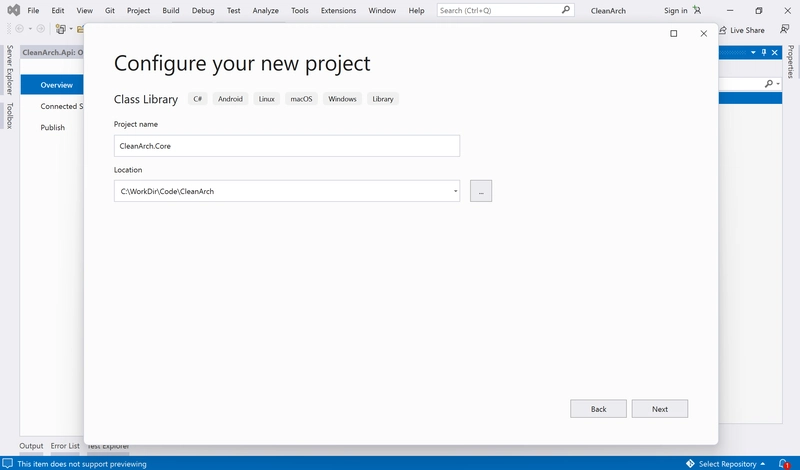Open the Extensions menu
The height and width of the screenshot is (470, 800).
[x=338, y=10]
